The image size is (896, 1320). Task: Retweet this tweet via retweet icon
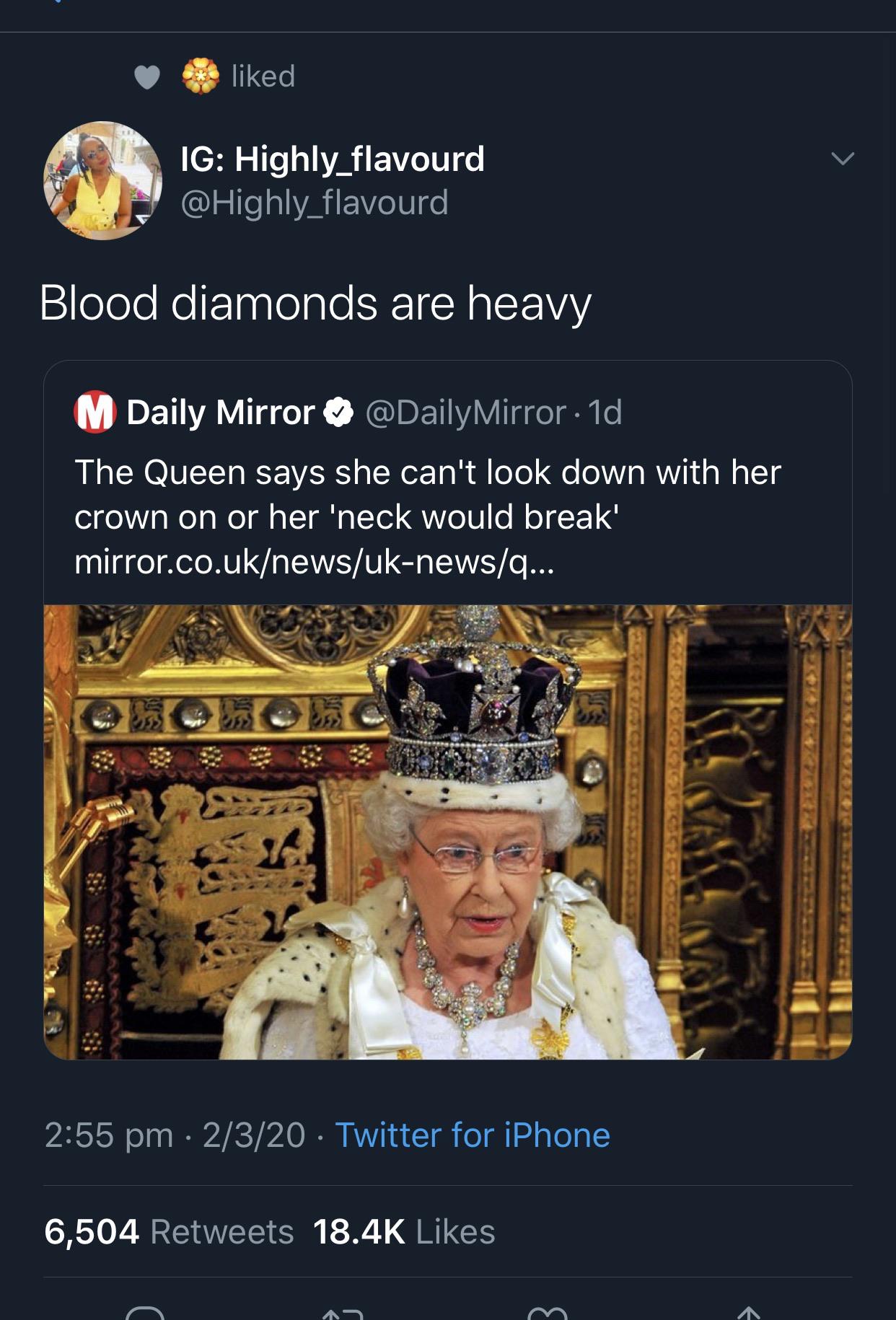(x=341, y=1313)
